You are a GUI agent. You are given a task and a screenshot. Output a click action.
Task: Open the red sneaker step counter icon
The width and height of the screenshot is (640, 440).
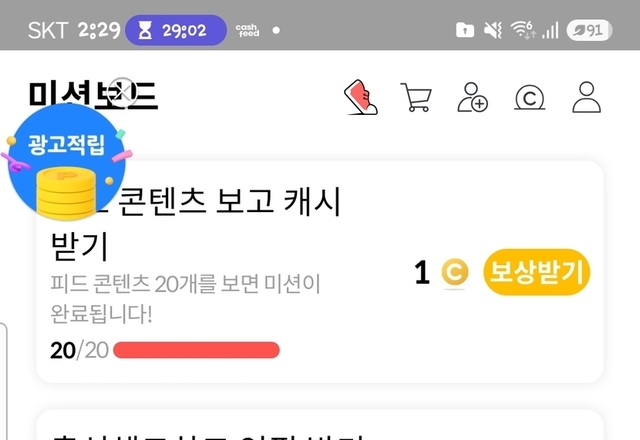click(361, 97)
